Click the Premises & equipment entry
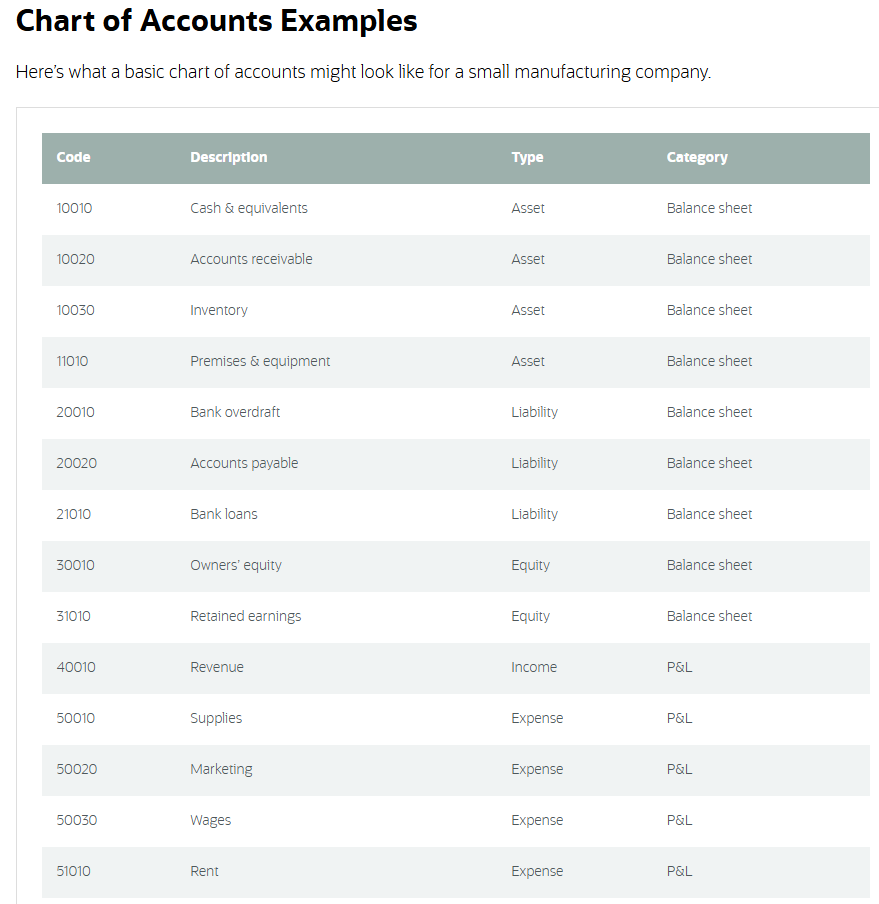The image size is (879, 904). point(260,361)
